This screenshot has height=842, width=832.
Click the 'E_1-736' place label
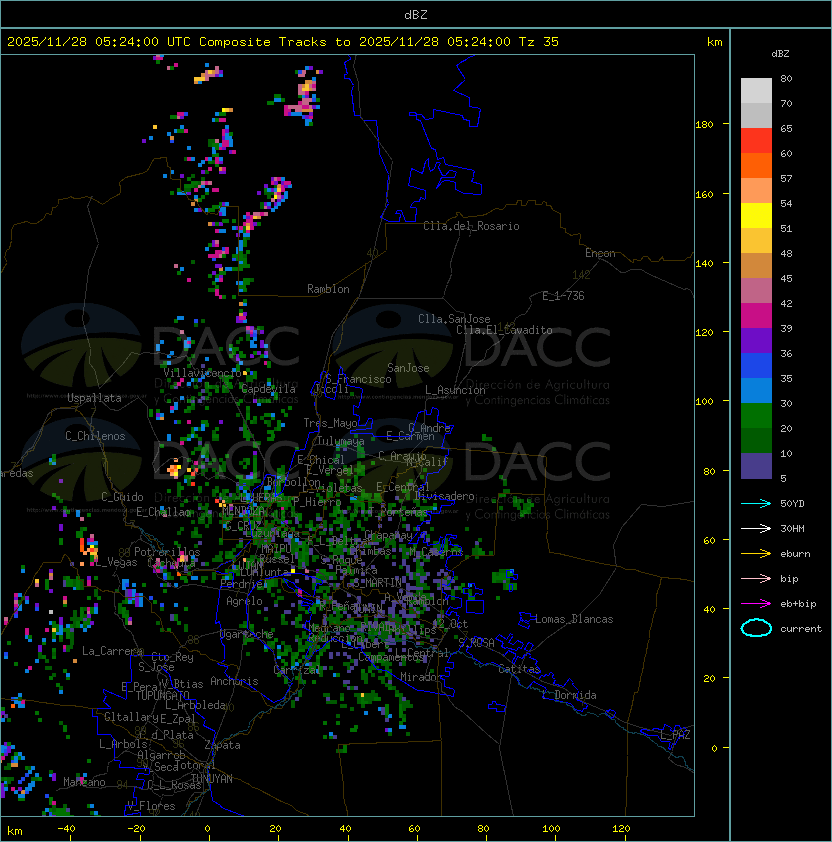563,296
